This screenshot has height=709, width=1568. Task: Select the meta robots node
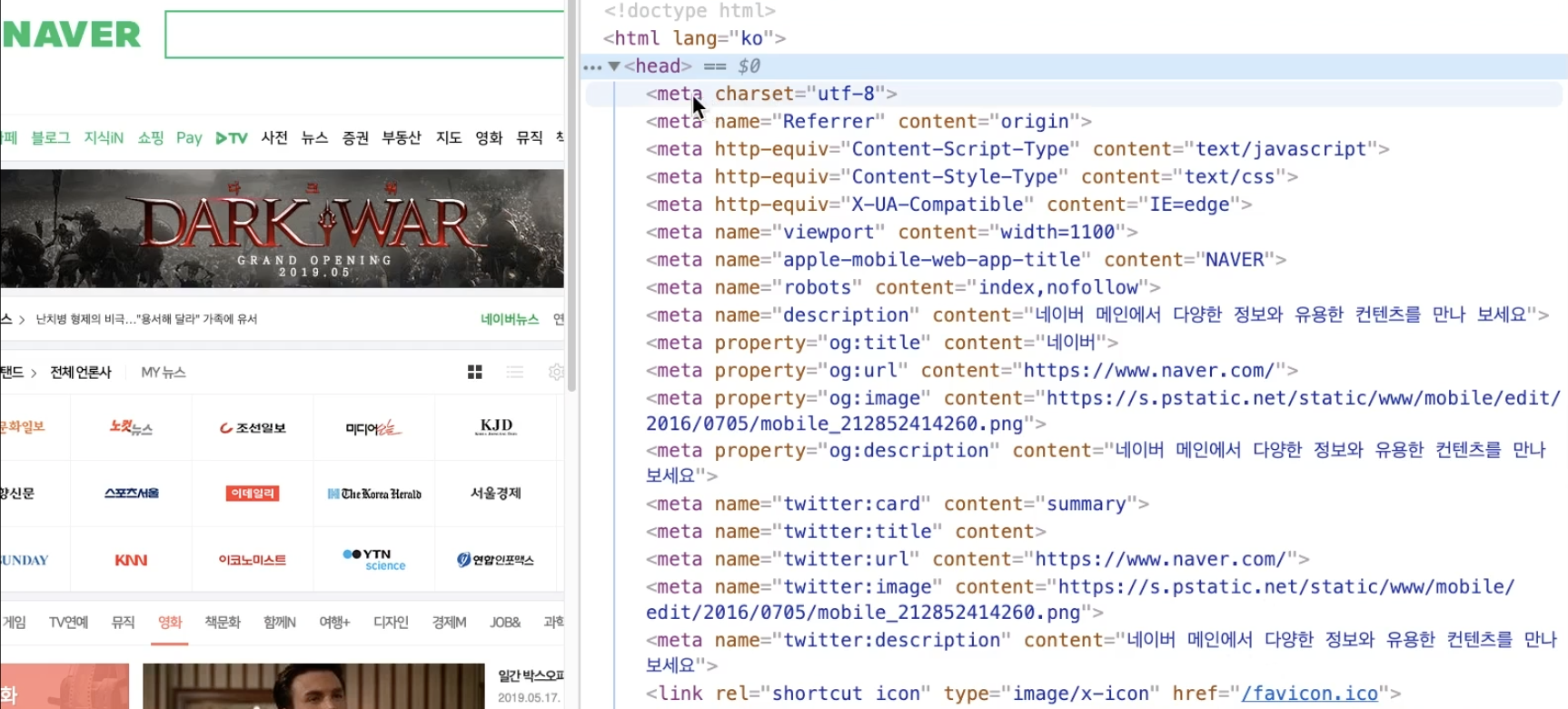[x=903, y=288]
